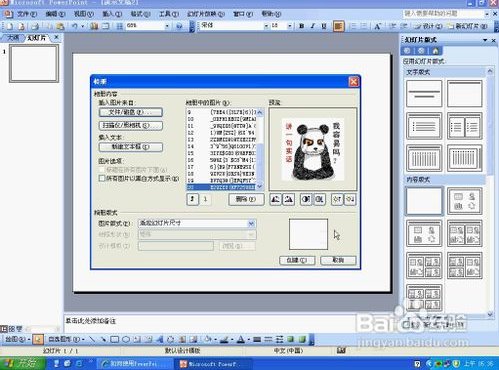Click the File/Disk button in album dialog
499x370 pixels.
(x=131, y=112)
